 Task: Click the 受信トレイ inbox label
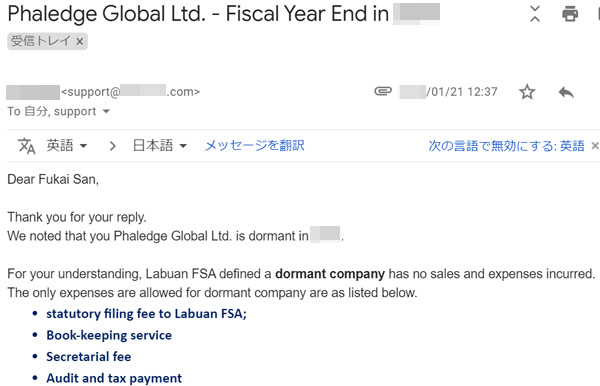[x=41, y=41]
